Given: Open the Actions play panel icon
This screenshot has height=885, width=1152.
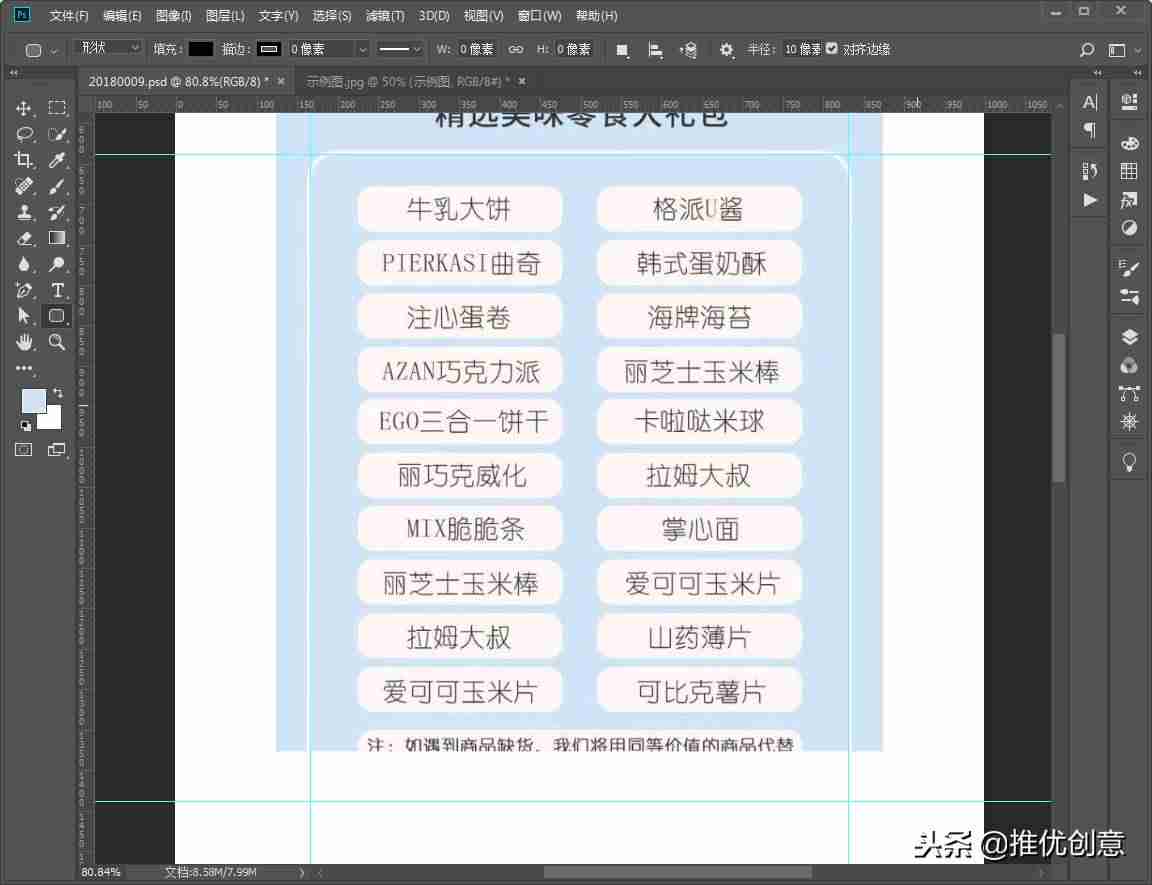Looking at the screenshot, I should coord(1090,200).
